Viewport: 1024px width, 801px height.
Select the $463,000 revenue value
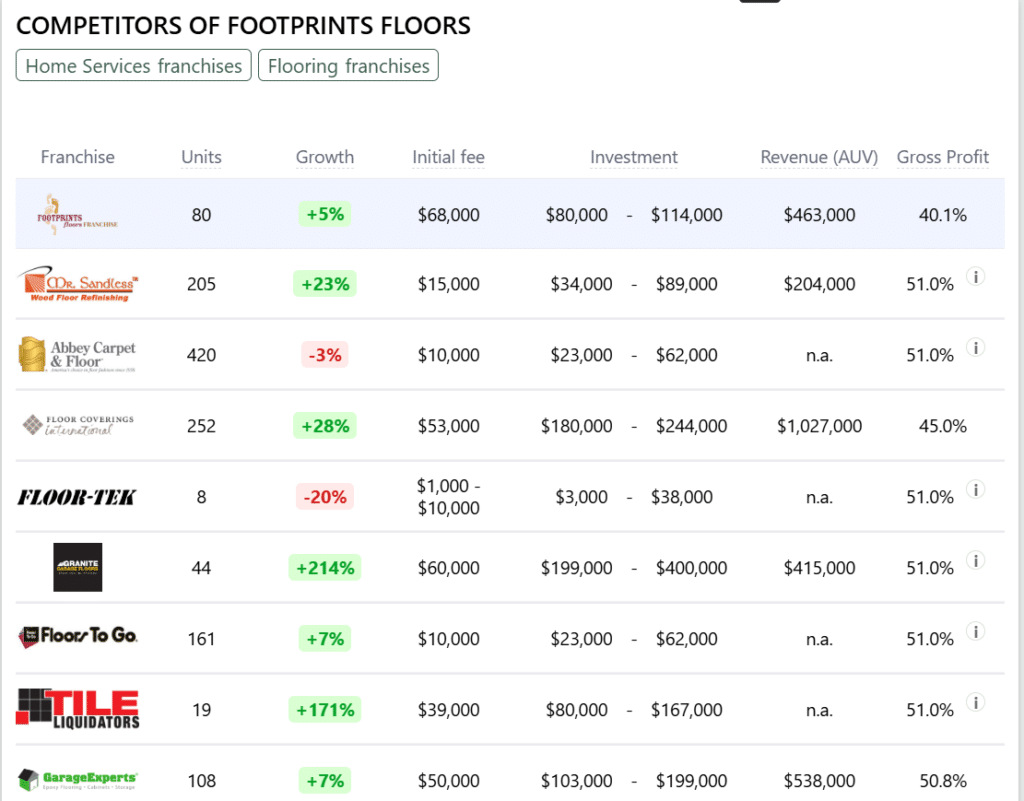tap(819, 215)
